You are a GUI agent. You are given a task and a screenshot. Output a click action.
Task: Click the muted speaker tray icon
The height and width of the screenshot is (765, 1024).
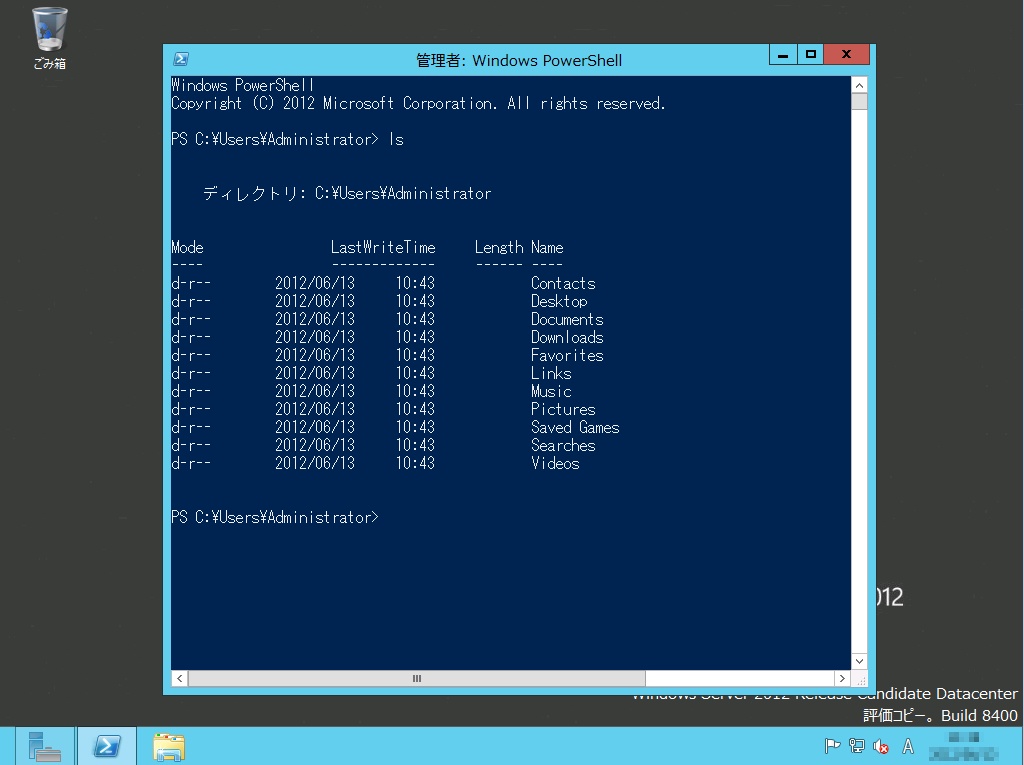880,746
